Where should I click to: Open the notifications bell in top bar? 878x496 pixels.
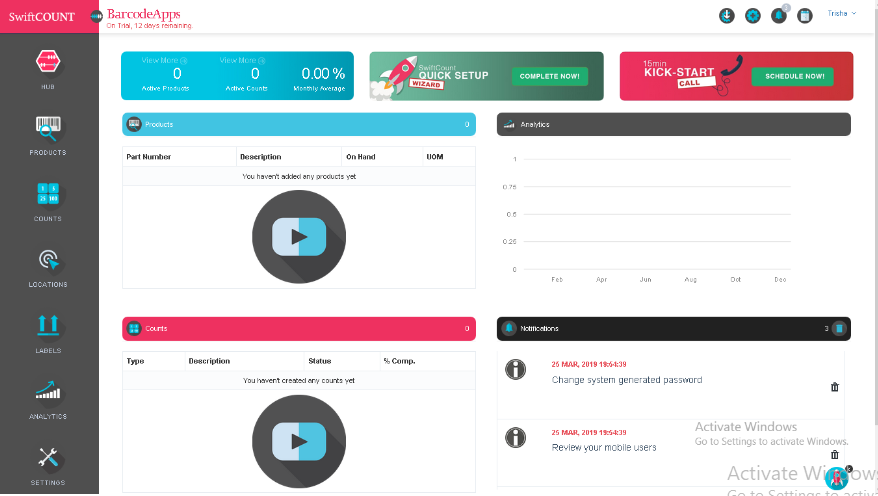coord(779,16)
